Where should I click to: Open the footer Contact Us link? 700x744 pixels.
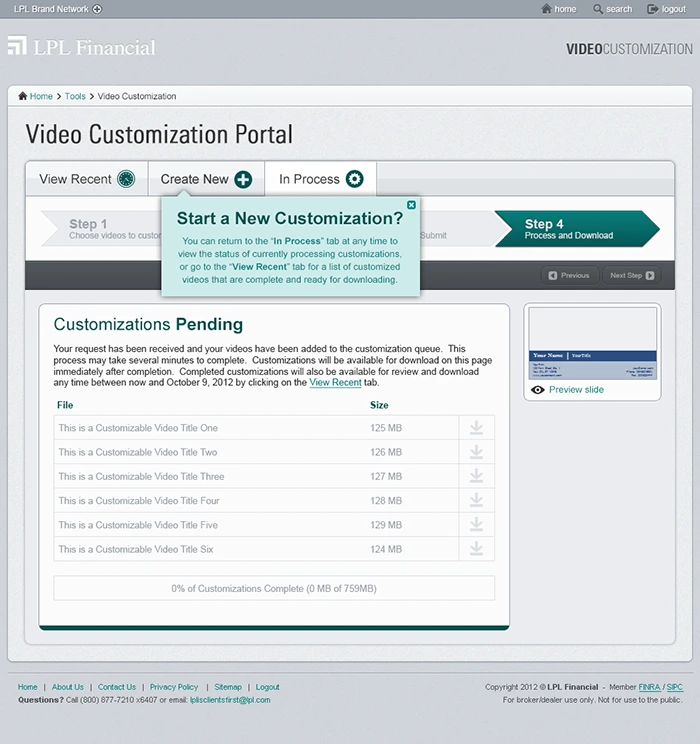point(117,687)
